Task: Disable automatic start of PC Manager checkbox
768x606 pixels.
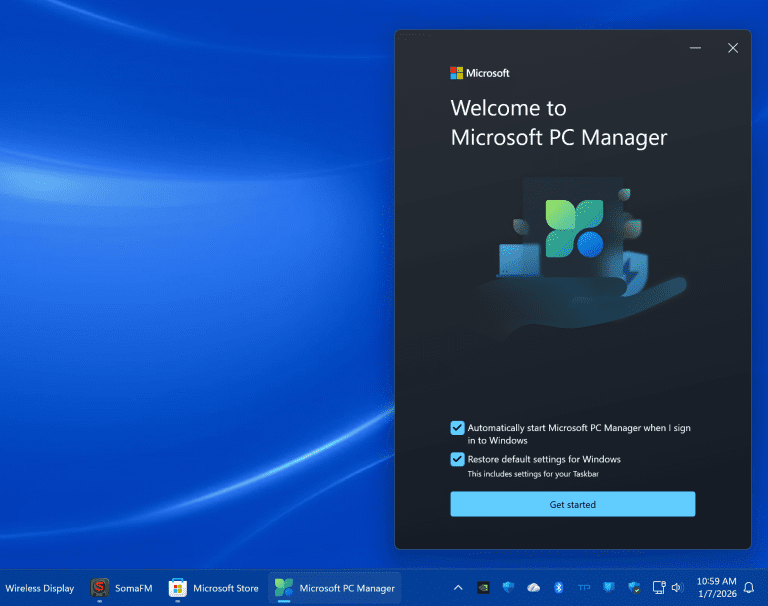Action: point(457,428)
